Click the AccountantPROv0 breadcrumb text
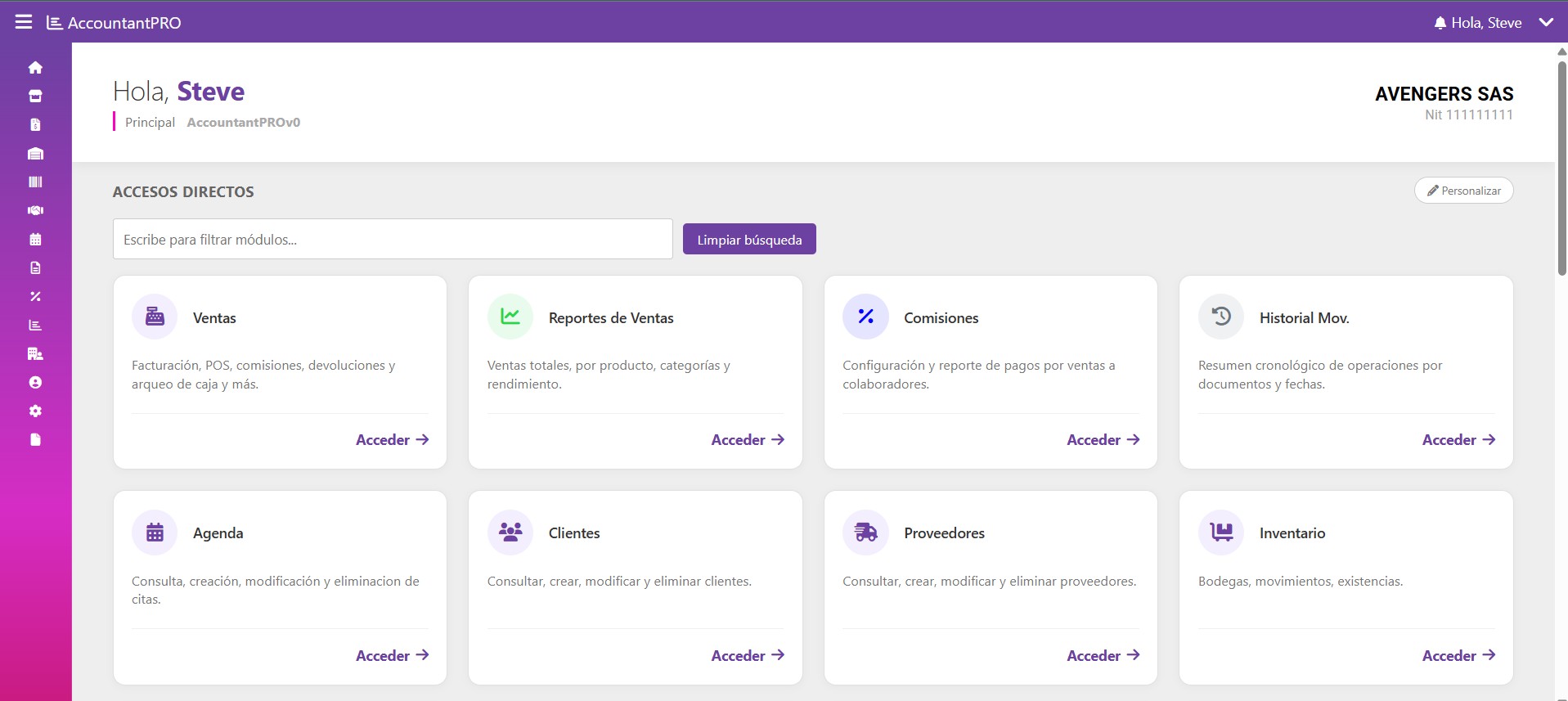The image size is (1568, 701). (244, 122)
